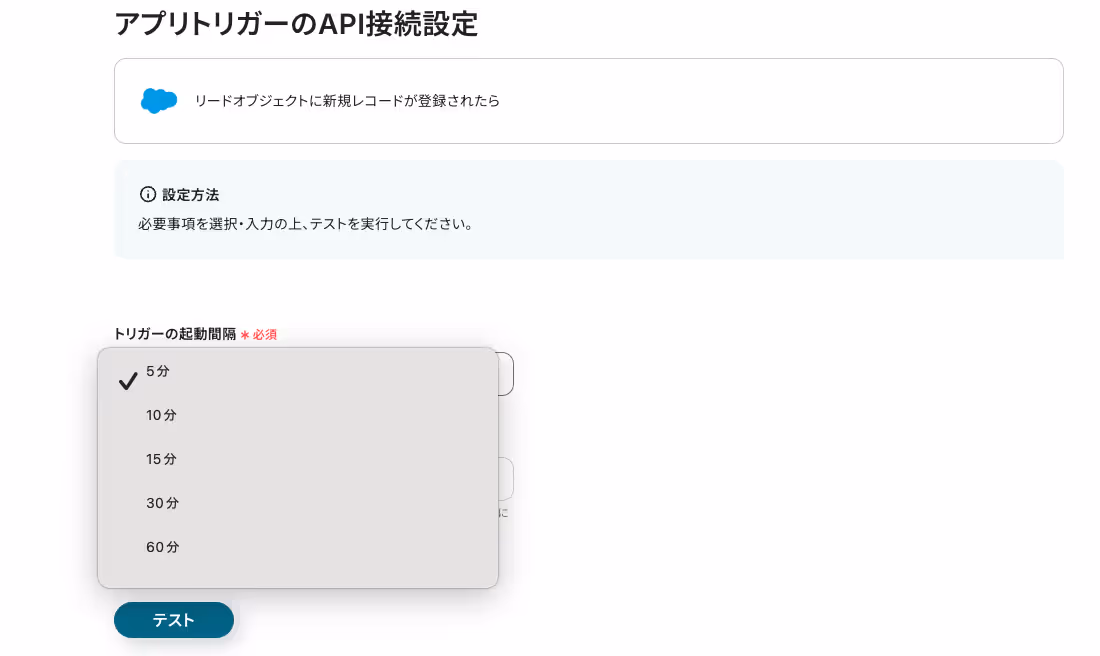
Task: Click the trigger interval combo box edge behind the list
Action: coord(506,374)
